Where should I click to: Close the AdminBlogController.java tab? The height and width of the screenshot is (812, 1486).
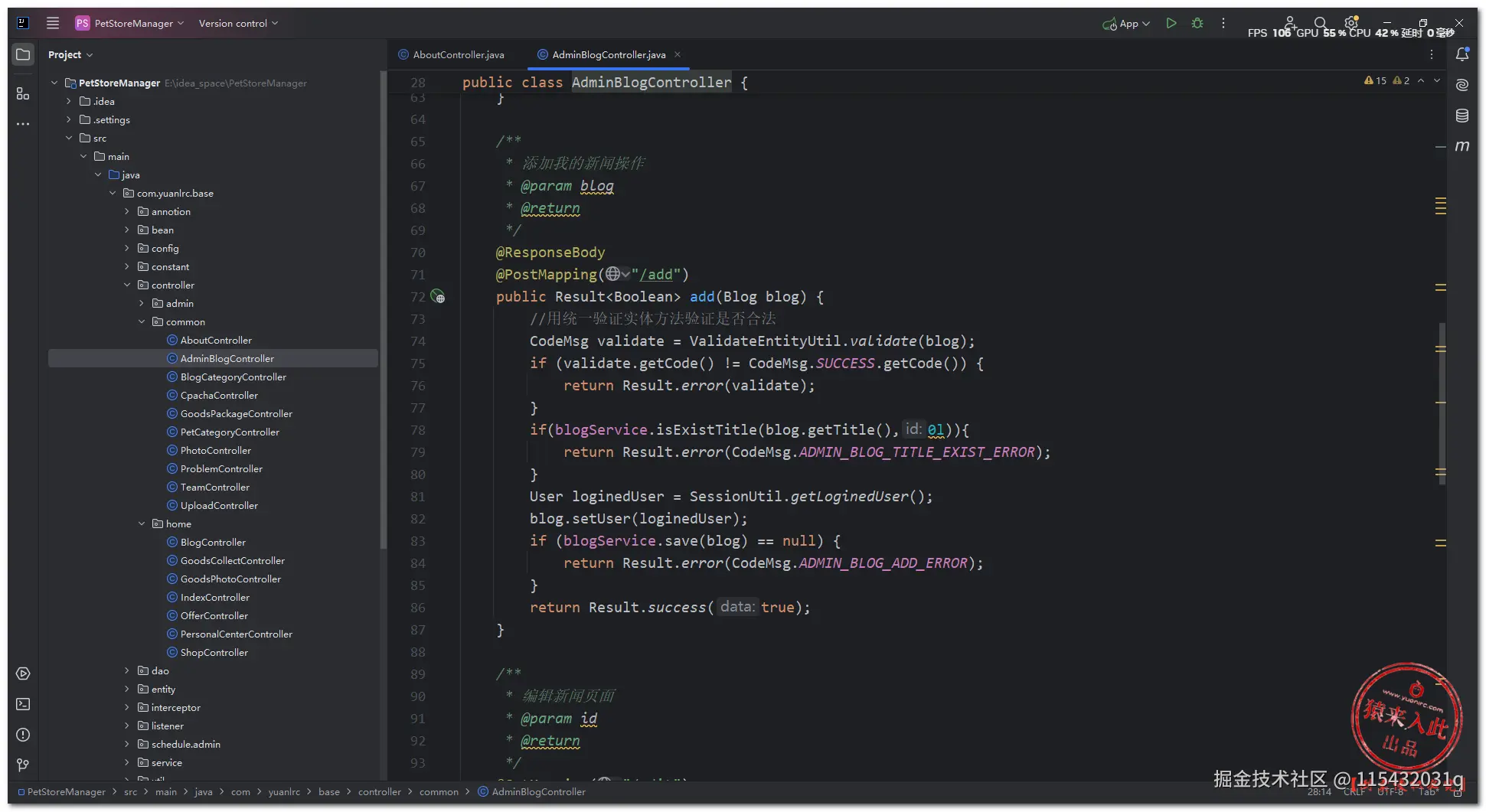(678, 54)
